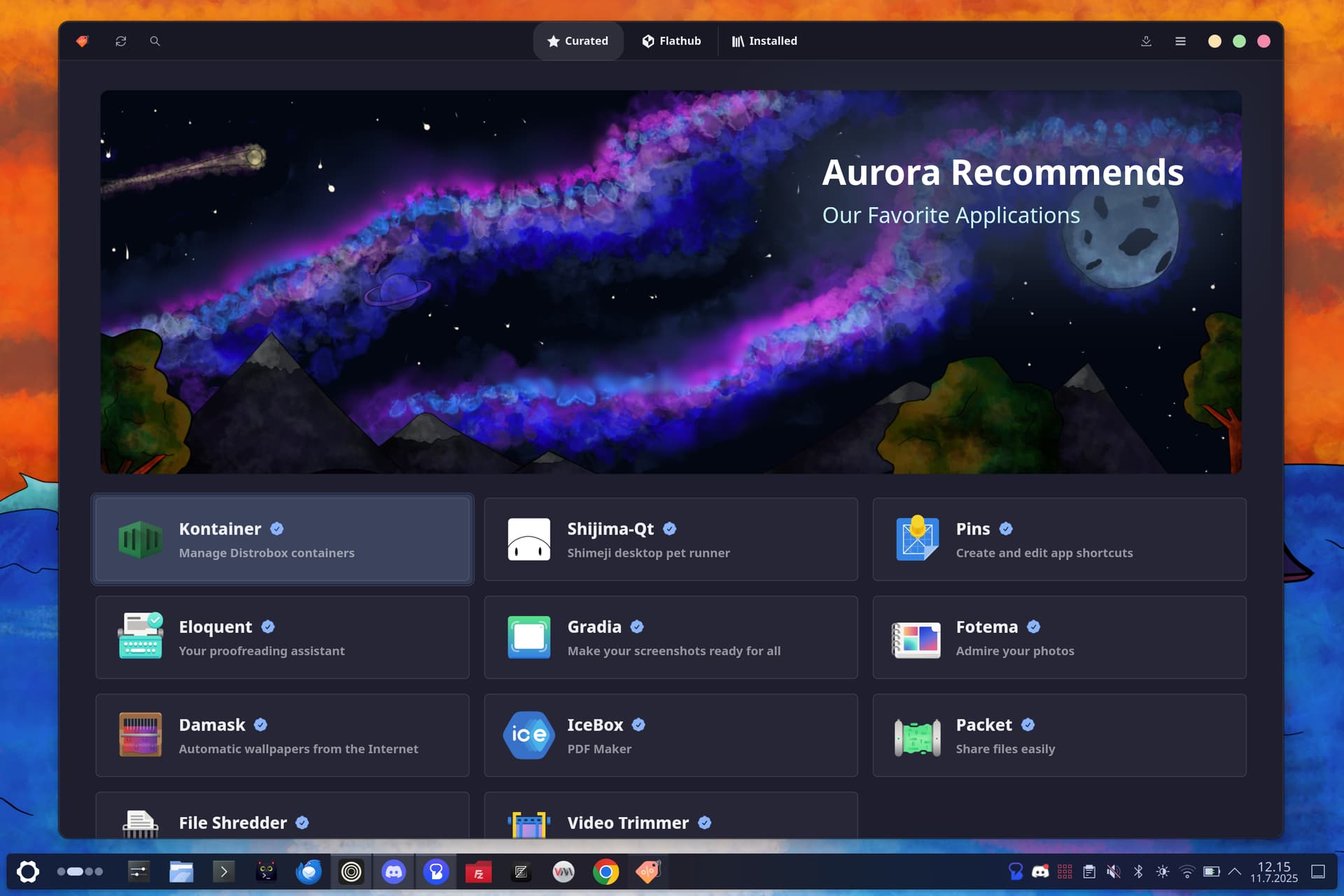Screen dimensions: 1344x896
Task: Open FileZilla from the taskbar
Action: pyautogui.click(x=479, y=872)
